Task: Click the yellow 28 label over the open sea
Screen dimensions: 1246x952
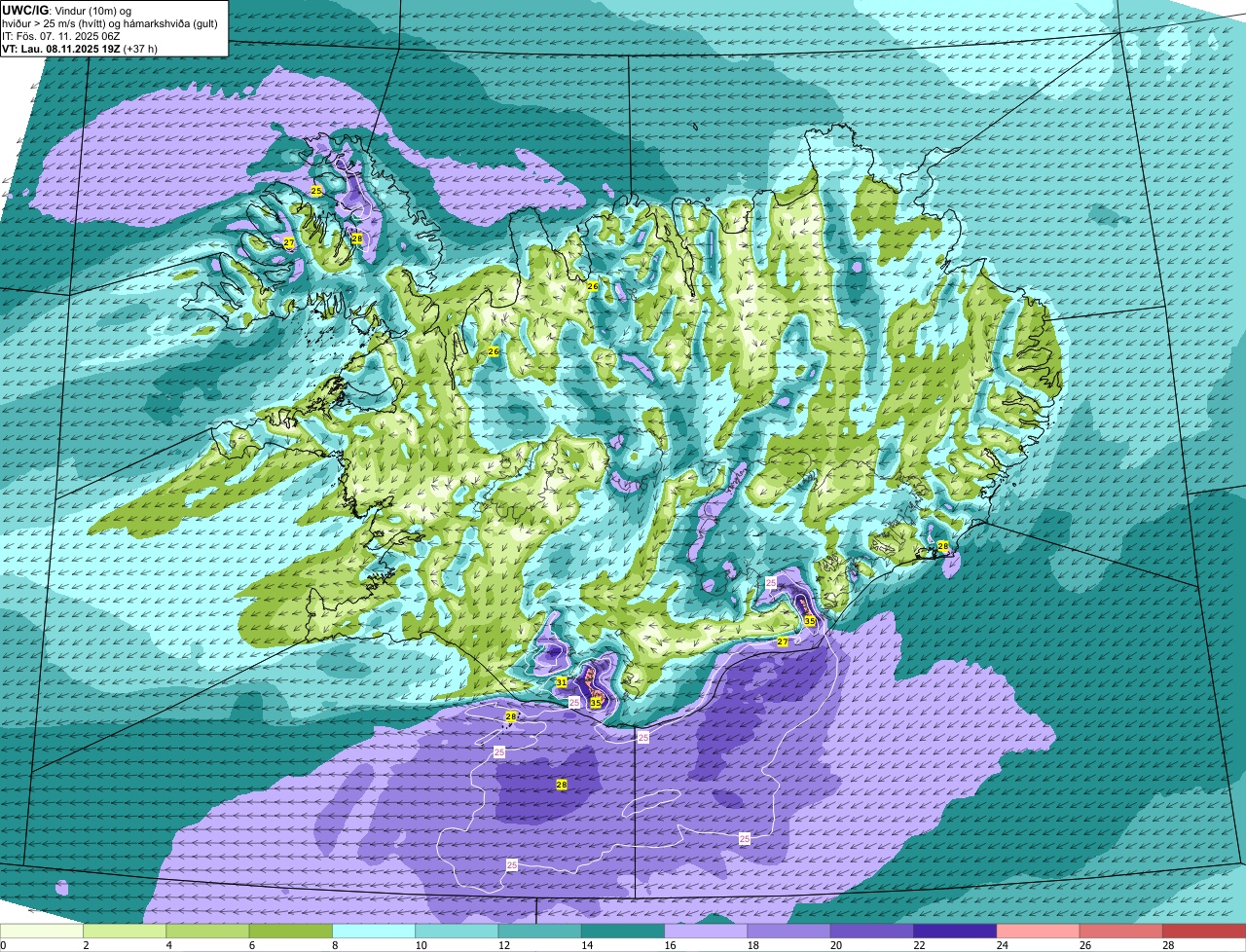Action: 562,785
